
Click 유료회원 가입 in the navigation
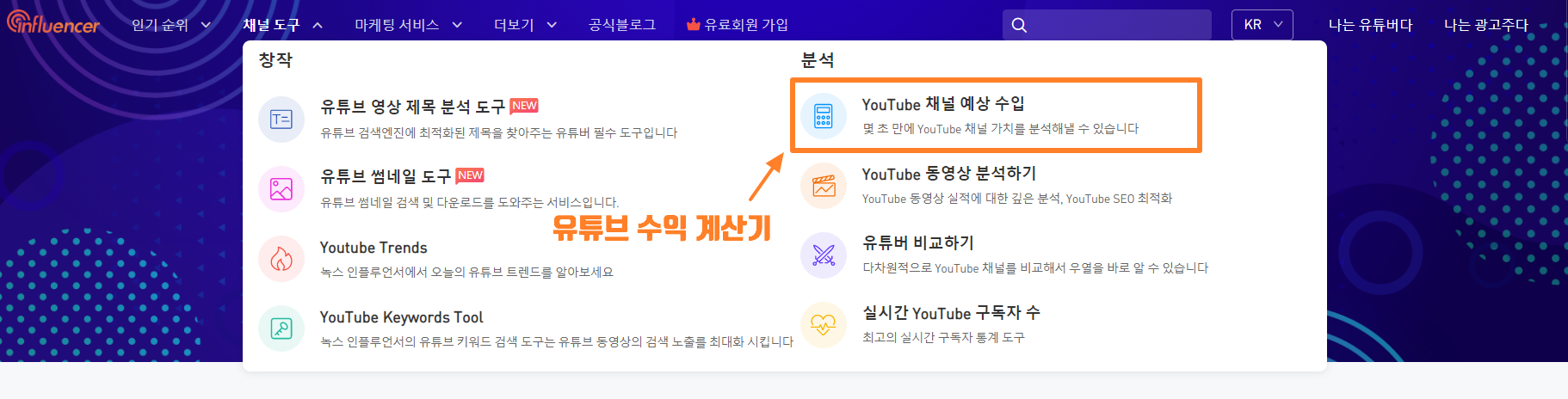[746, 25]
